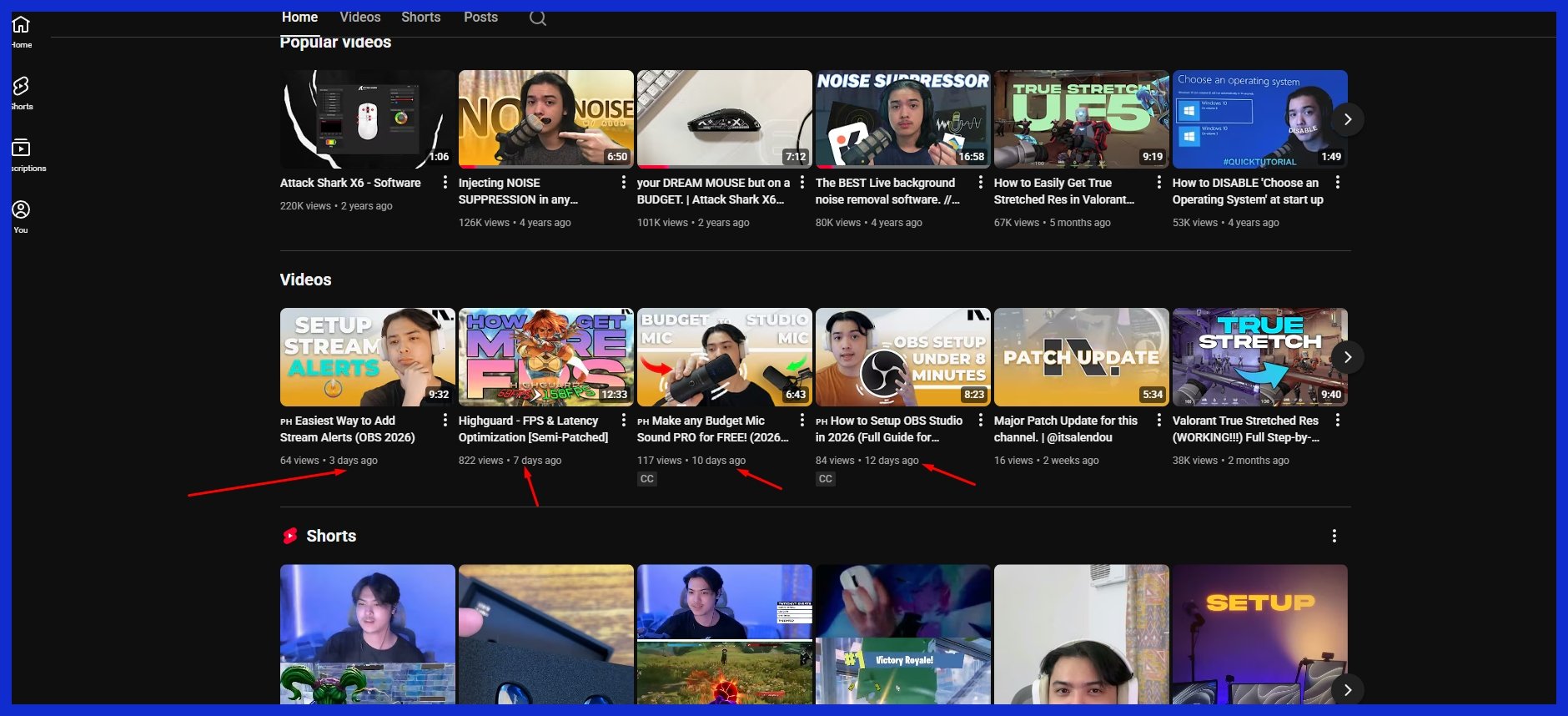The height and width of the screenshot is (716, 1568).
Task: Open title How to DISABLE 'Choose an Operating System'
Action: pos(1248,191)
